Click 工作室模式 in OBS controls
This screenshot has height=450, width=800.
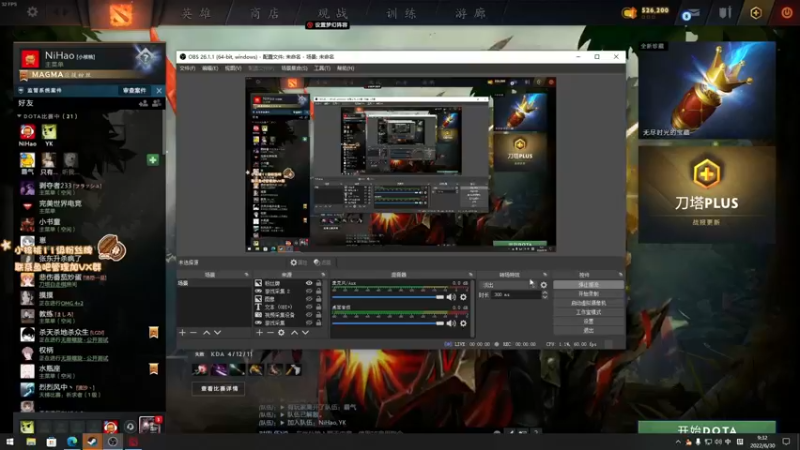click(x=588, y=312)
